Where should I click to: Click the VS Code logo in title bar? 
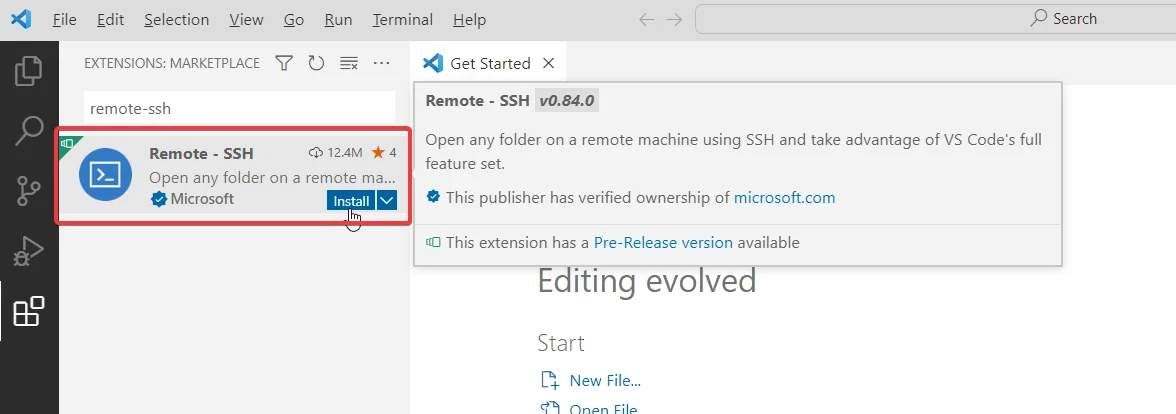coord(21,20)
